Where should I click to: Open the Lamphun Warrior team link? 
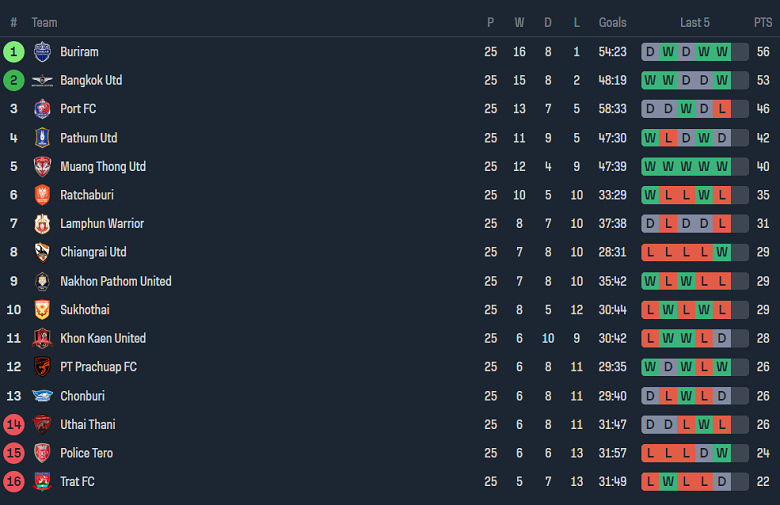click(101, 224)
